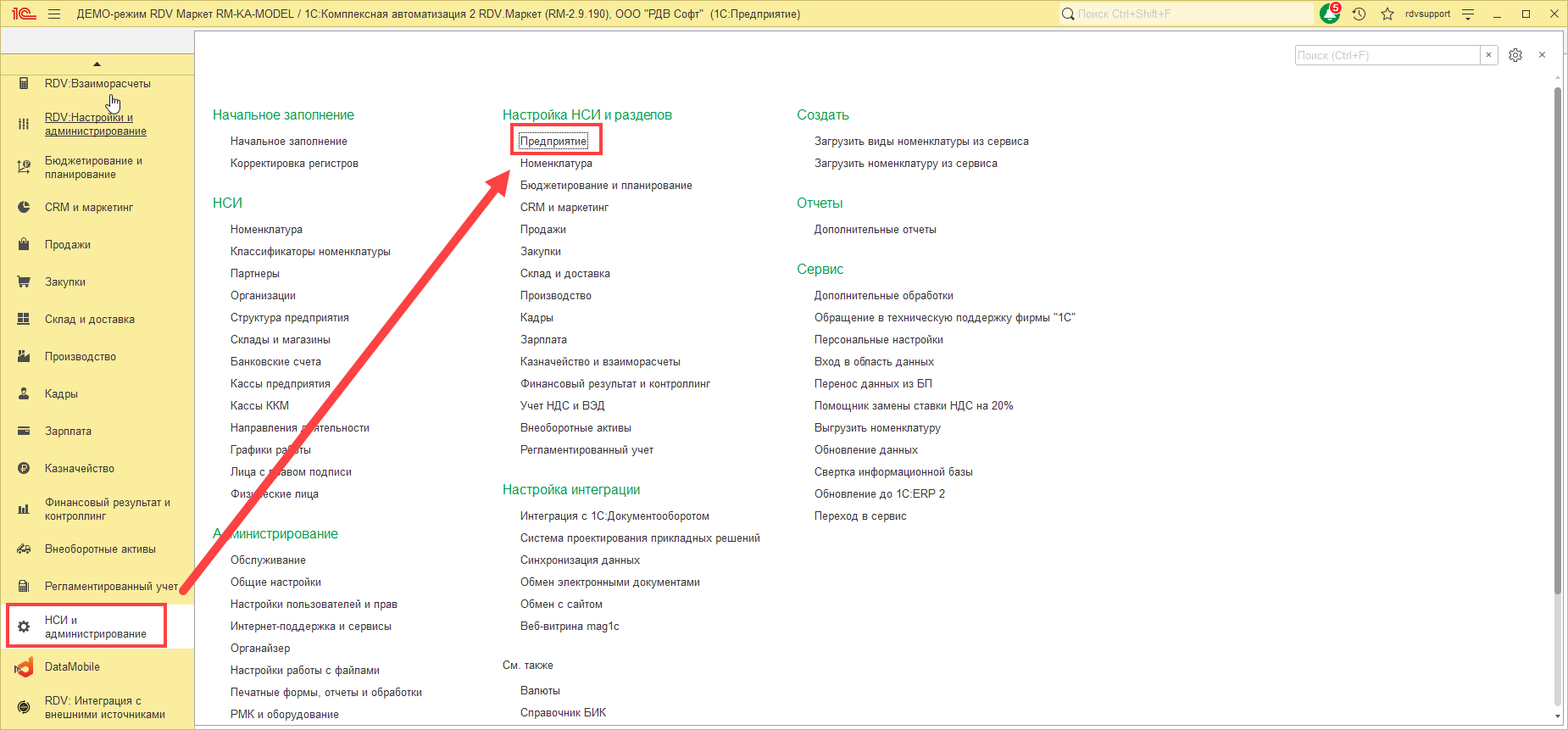Open the Предприятие settings link

553,141
